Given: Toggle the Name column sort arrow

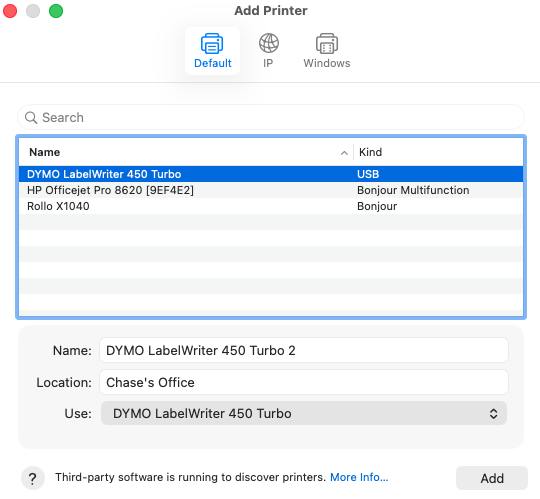Looking at the screenshot, I should click(344, 153).
